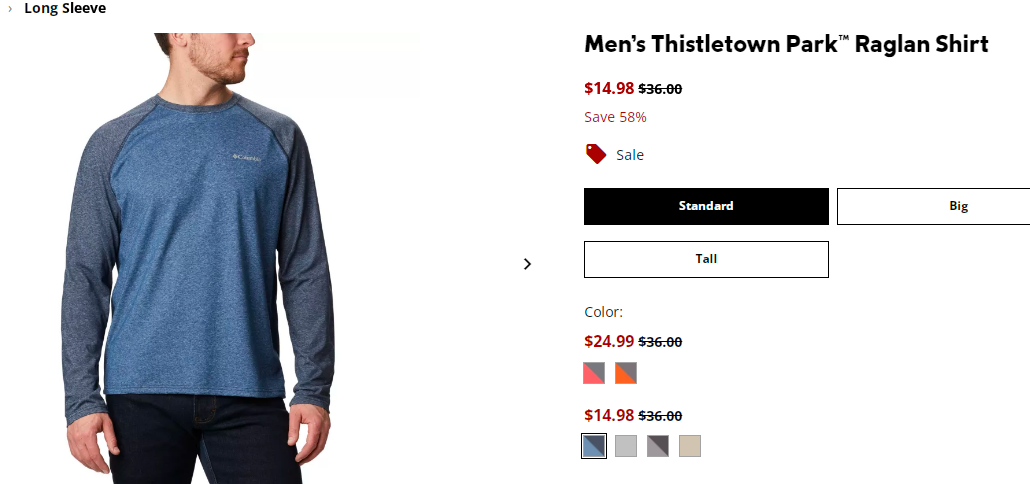The image size is (1030, 484).
Task: Switch to the Tall fit option
Action: (706, 259)
